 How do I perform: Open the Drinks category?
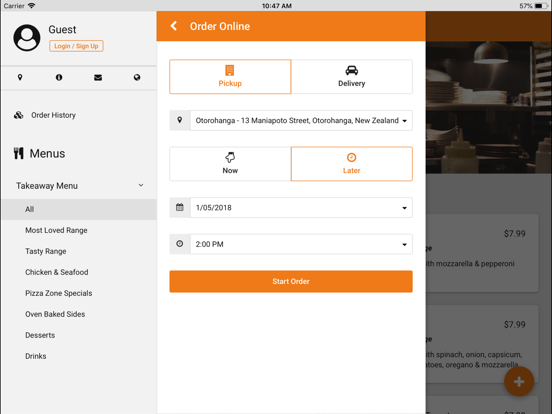36,356
